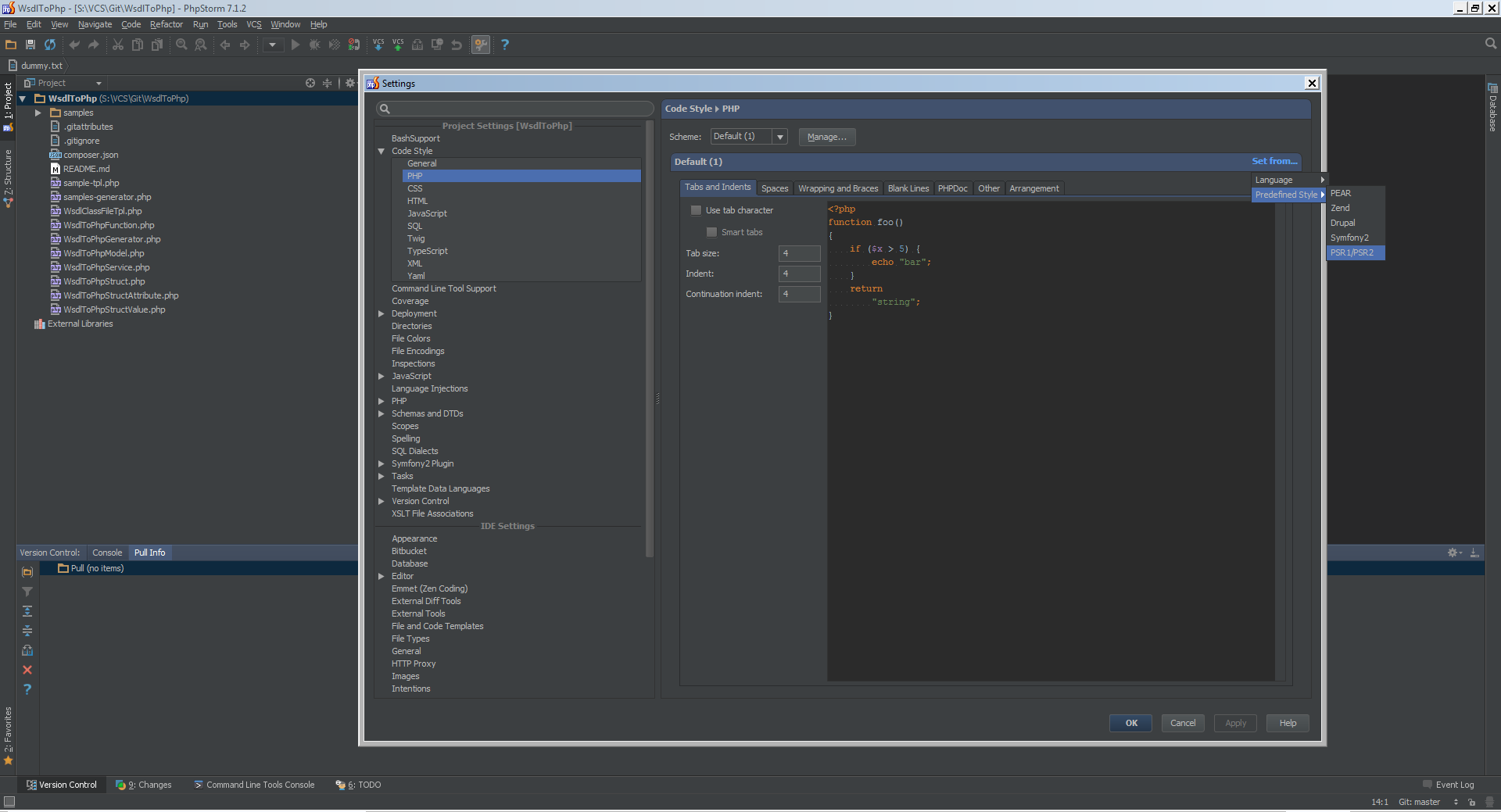1501x812 pixels.
Task: Switch to the Spaces tab
Action: click(x=775, y=188)
